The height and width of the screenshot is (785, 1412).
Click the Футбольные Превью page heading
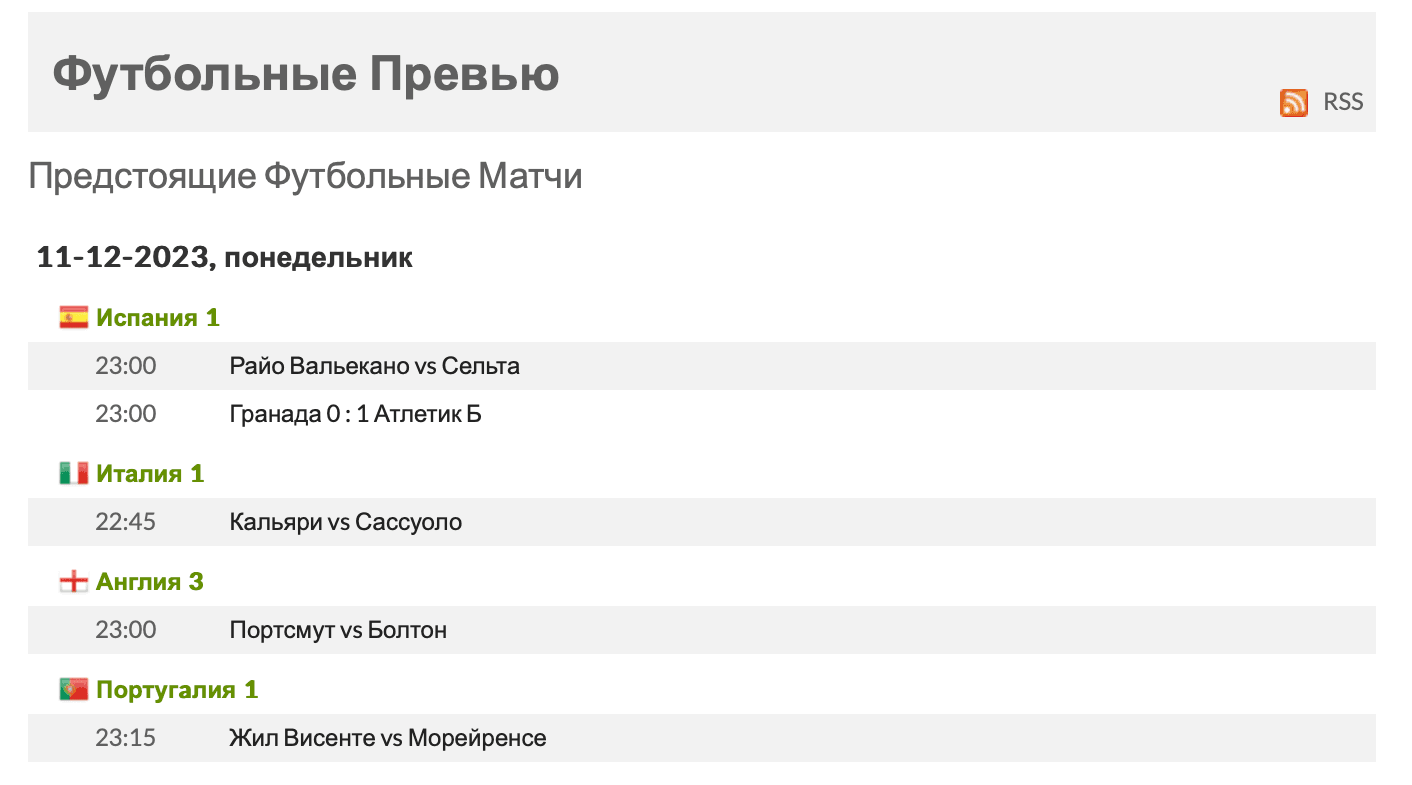tap(306, 74)
